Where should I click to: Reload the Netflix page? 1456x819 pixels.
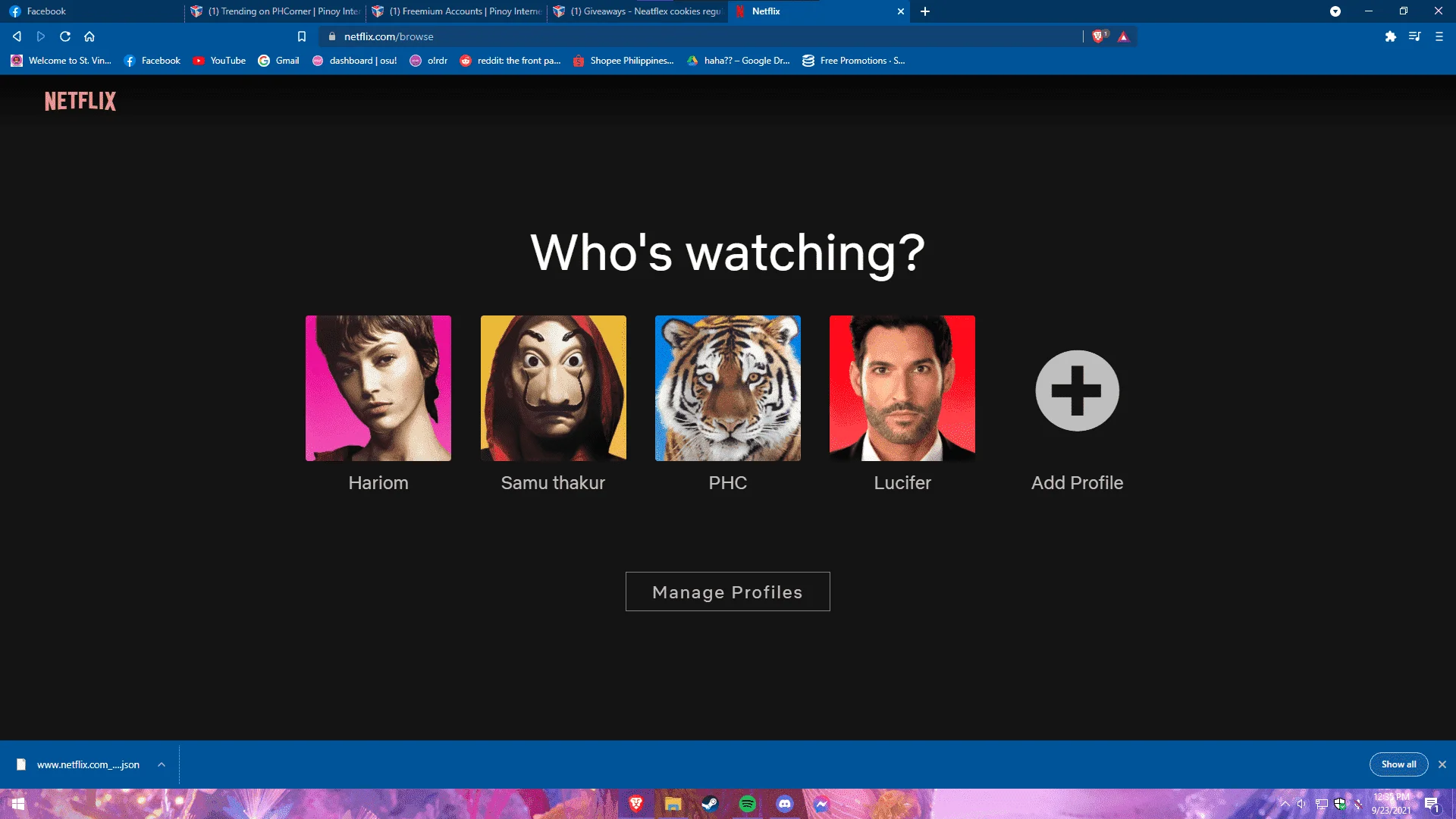click(x=65, y=36)
